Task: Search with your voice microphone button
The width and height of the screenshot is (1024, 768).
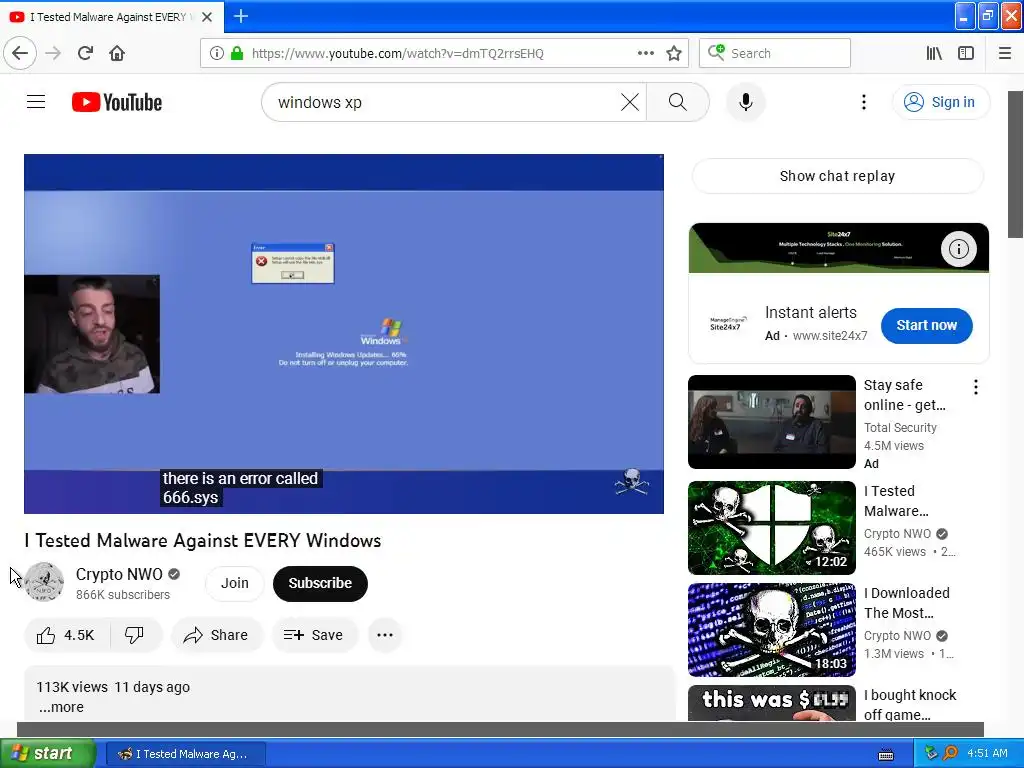Action: [745, 102]
